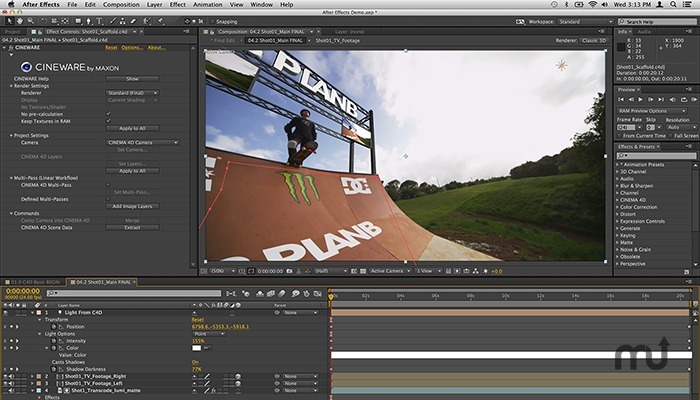Switch to the Project panel tab
The image size is (700, 400).
(x=14, y=31)
